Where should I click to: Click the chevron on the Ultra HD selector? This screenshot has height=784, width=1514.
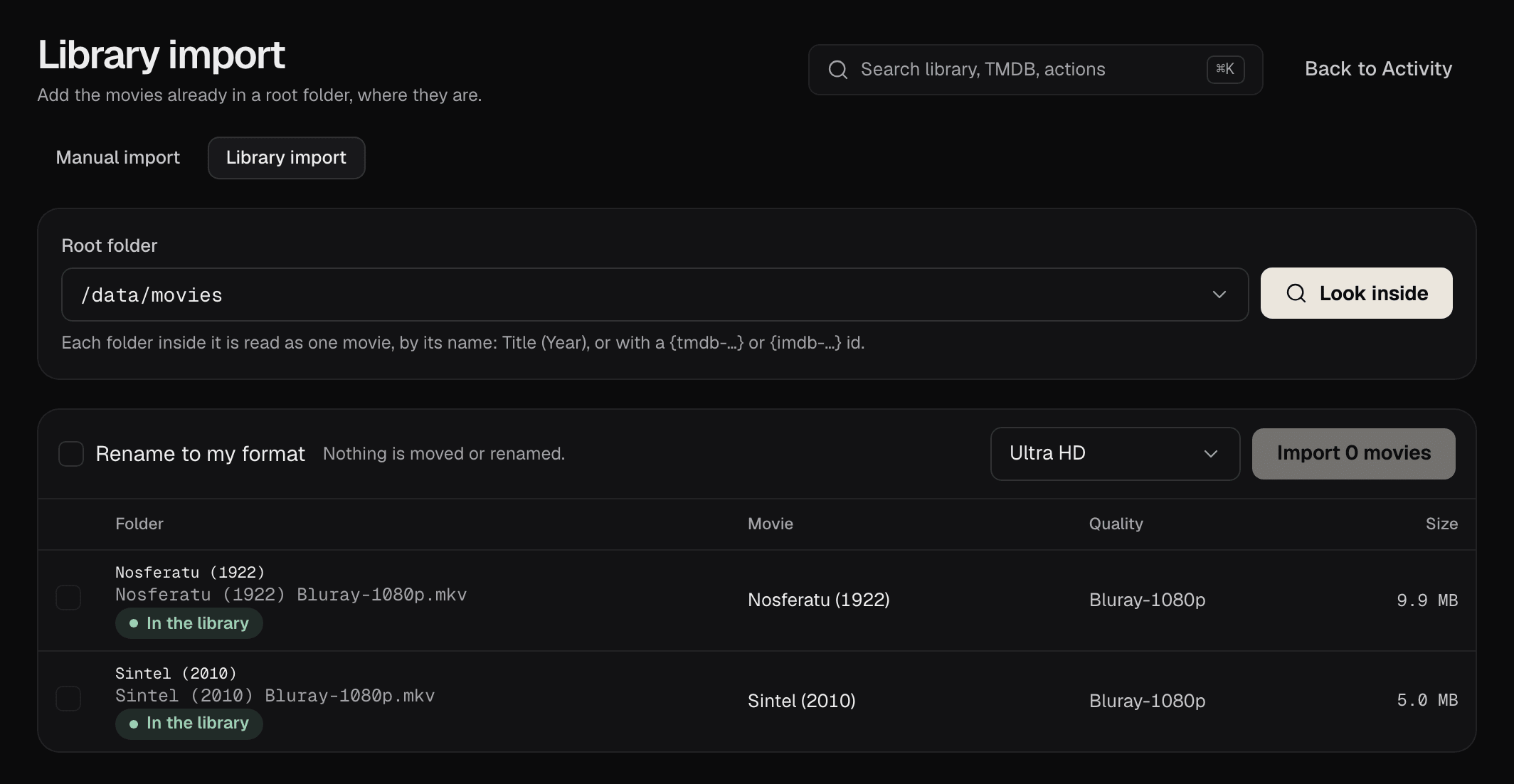pyautogui.click(x=1211, y=454)
